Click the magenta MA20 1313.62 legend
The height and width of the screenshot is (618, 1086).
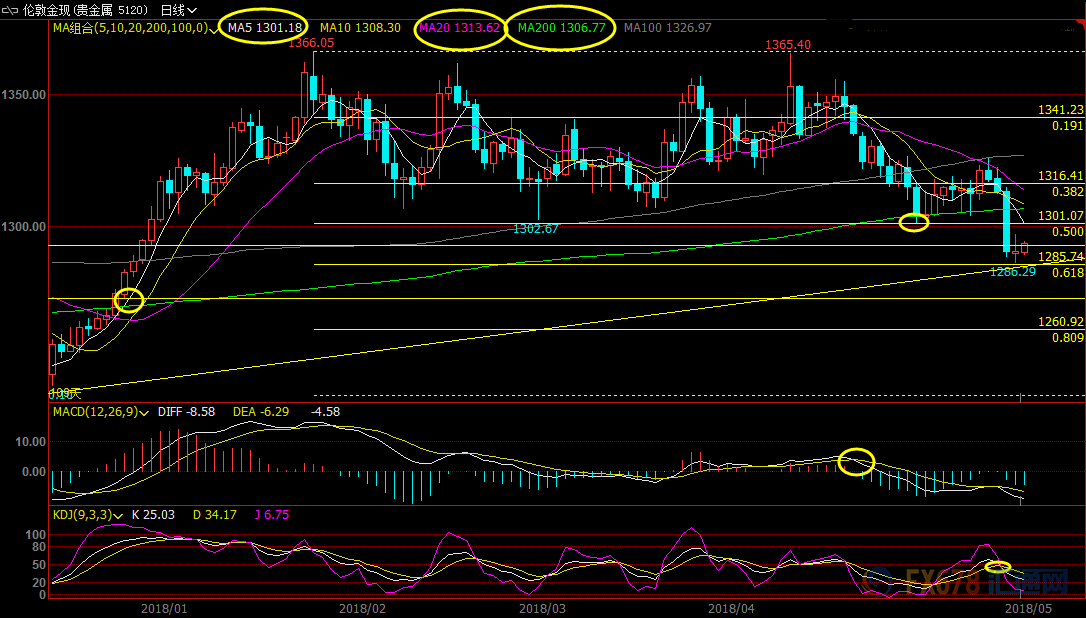click(x=458, y=28)
